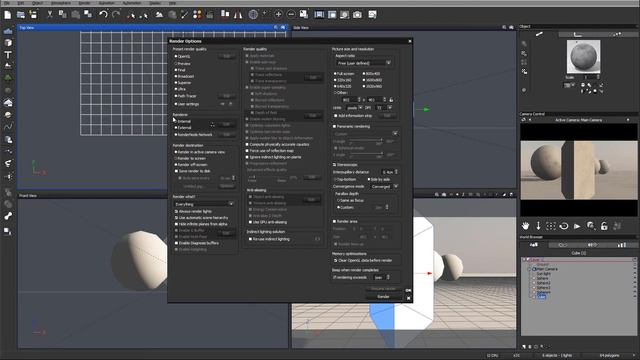Create a new scene with toolbar icon
Image resolution: width=640 pixels, height=360 pixels.
[x=7, y=15]
